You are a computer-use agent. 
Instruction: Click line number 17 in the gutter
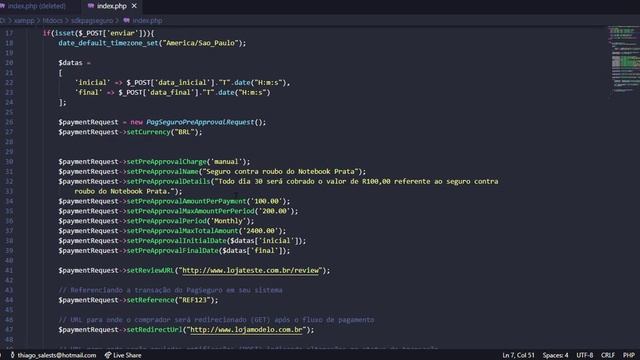[9, 33]
